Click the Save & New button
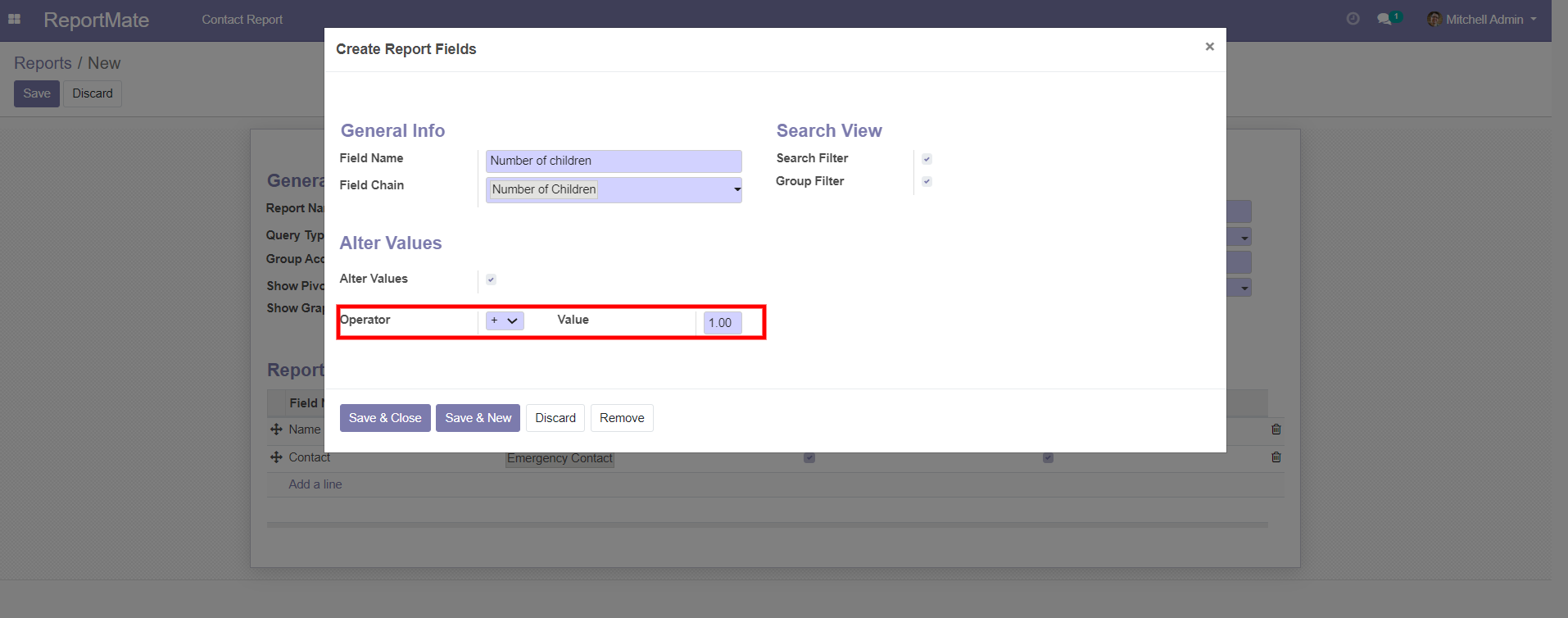1568x618 pixels. [x=478, y=418]
